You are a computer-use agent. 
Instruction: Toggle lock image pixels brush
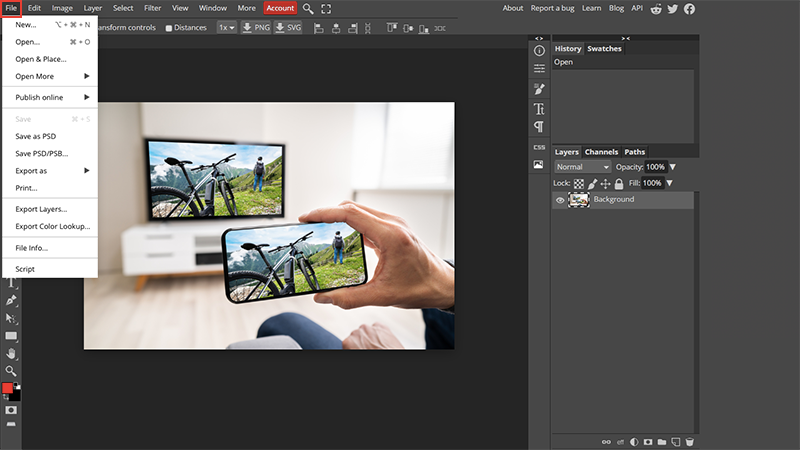pos(592,184)
